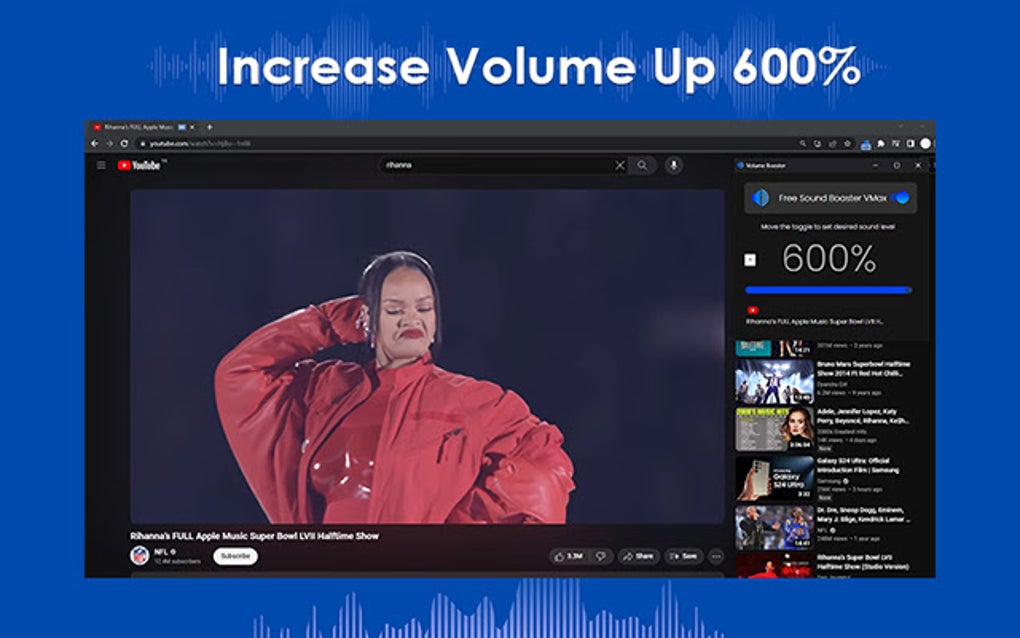The width and height of the screenshot is (1020, 638).
Task: Save the video to a playlist
Action: coord(685,556)
